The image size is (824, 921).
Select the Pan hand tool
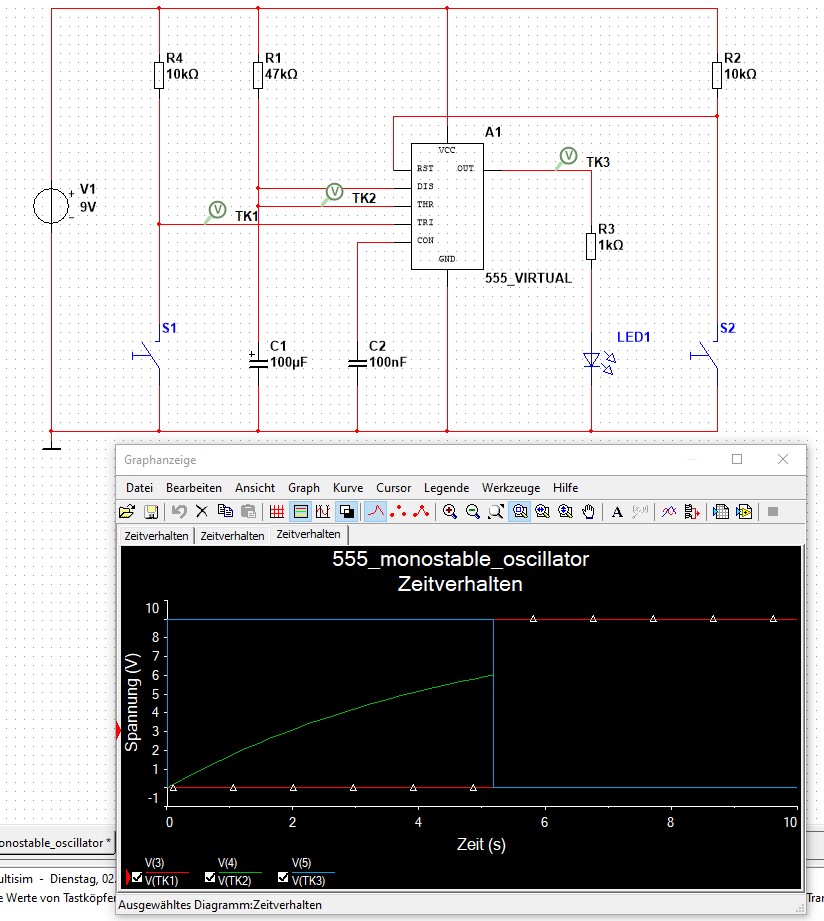[588, 512]
